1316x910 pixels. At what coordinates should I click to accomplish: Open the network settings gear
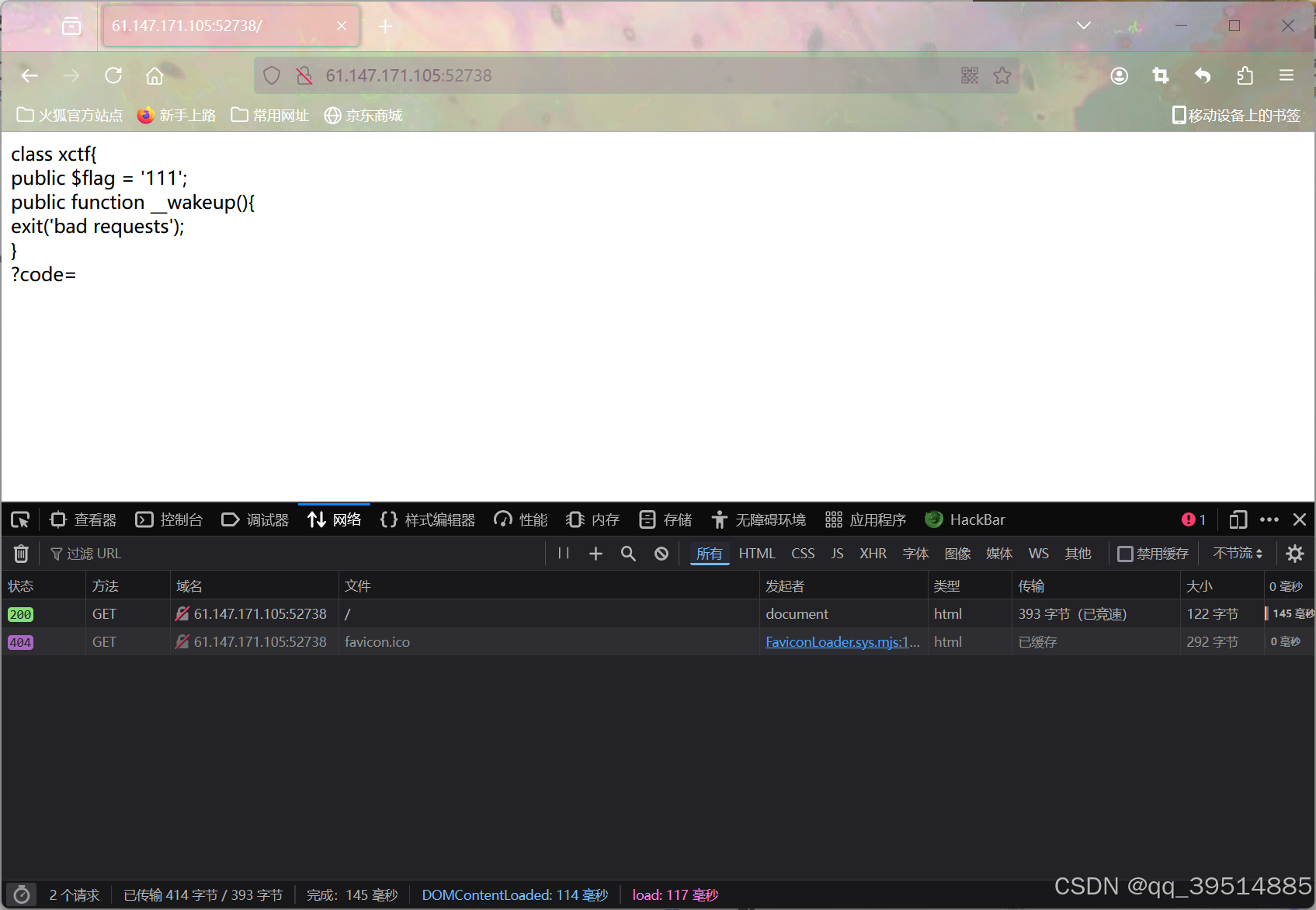pos(1295,554)
